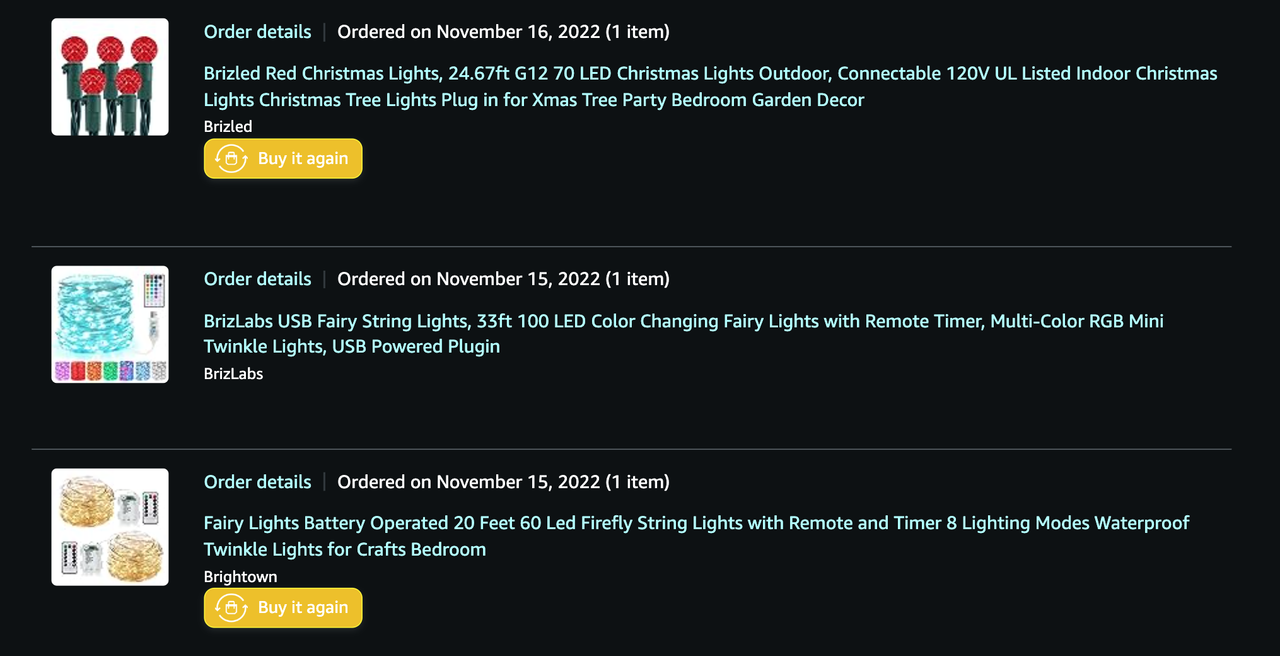
Task: Open Order details for the battery fairy lights order
Action: tap(258, 482)
